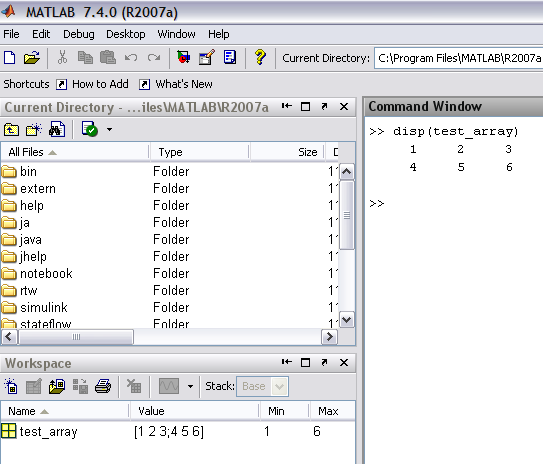The image size is (543, 464).
Task: Create a new M-file from the toolbar
Action: (x=10, y=57)
